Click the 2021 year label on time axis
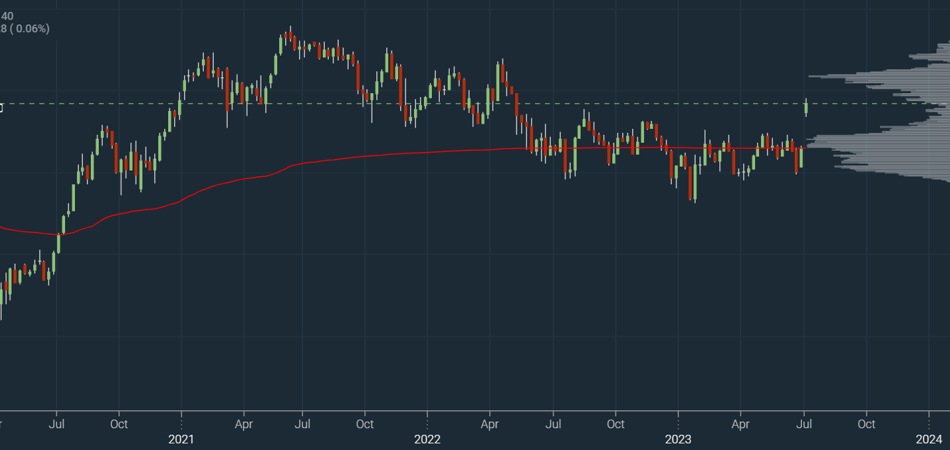This screenshot has width=950, height=450. click(181, 438)
